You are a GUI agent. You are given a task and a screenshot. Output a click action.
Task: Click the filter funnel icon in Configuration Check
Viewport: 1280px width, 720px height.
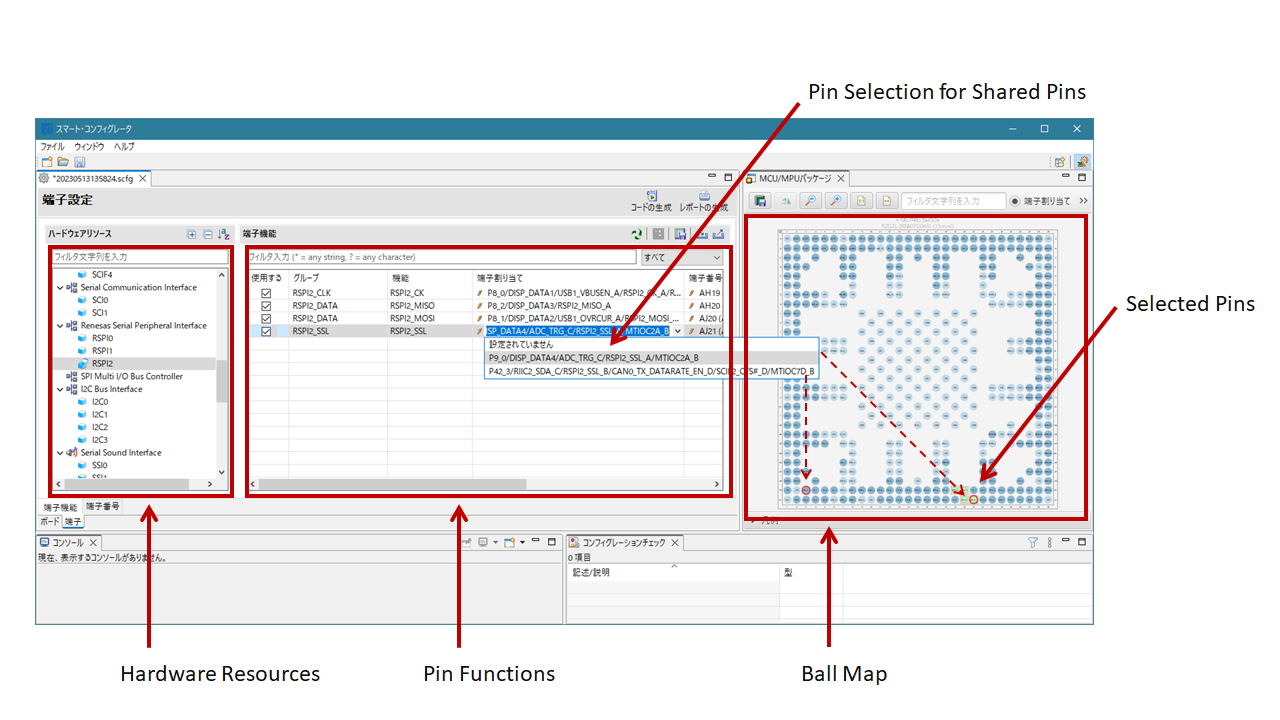(x=1033, y=543)
